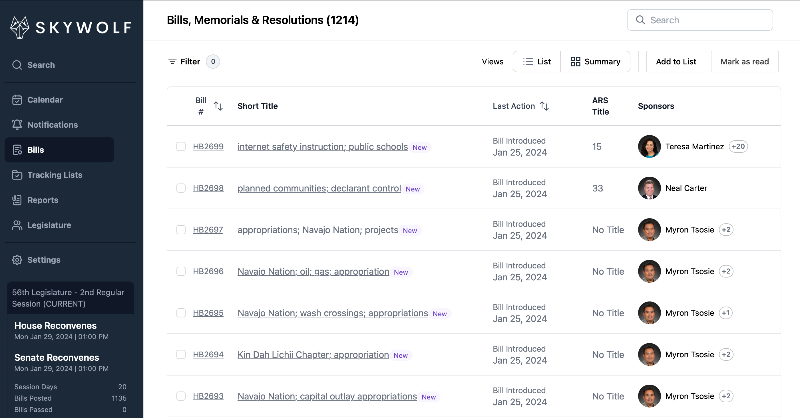
Task: Open Tracking Lists
Action: [55, 175]
